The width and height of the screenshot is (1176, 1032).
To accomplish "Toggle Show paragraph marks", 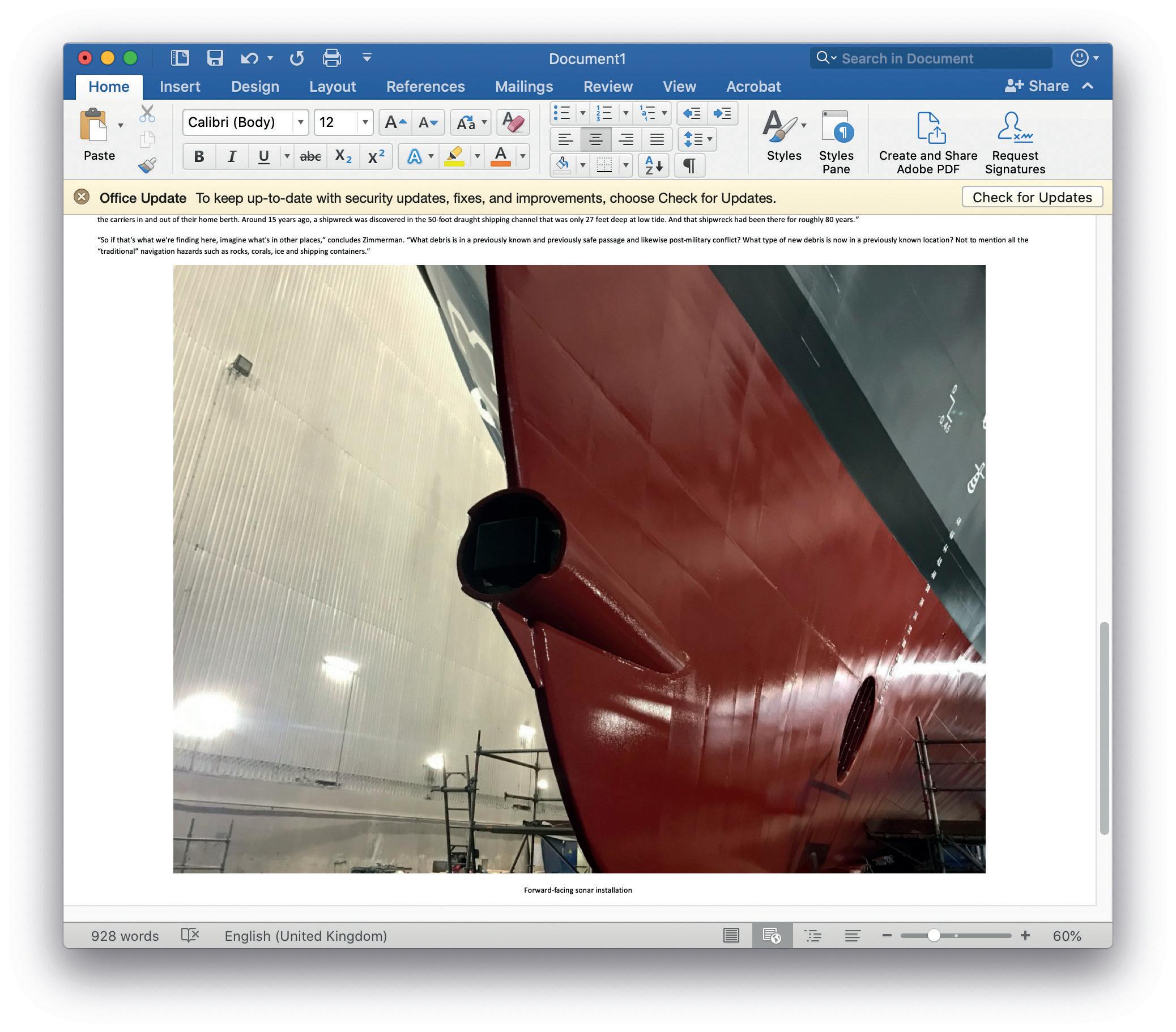I will coord(689,165).
